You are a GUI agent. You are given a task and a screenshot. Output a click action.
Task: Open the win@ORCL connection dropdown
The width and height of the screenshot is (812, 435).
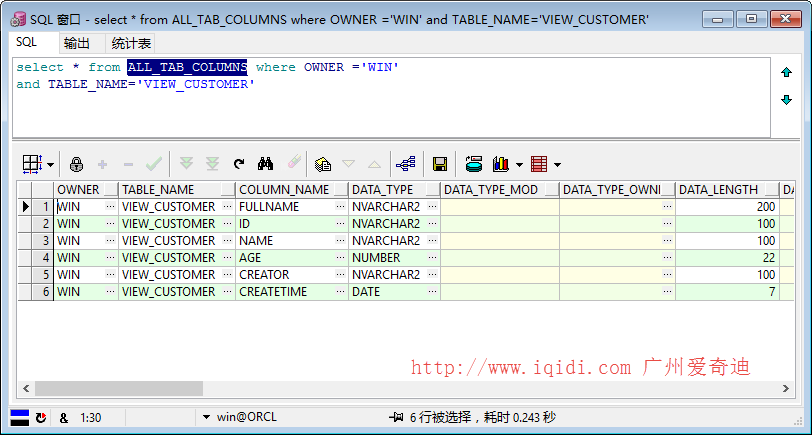[x=207, y=417]
